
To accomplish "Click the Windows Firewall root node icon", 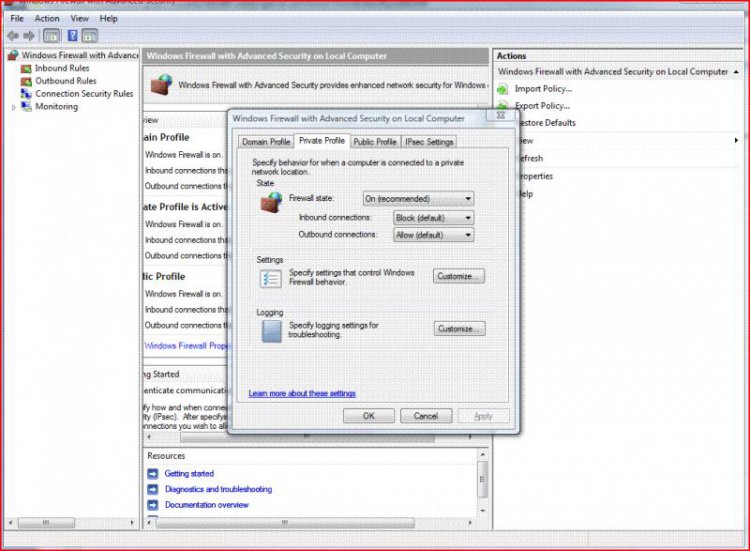I will (x=13, y=55).
